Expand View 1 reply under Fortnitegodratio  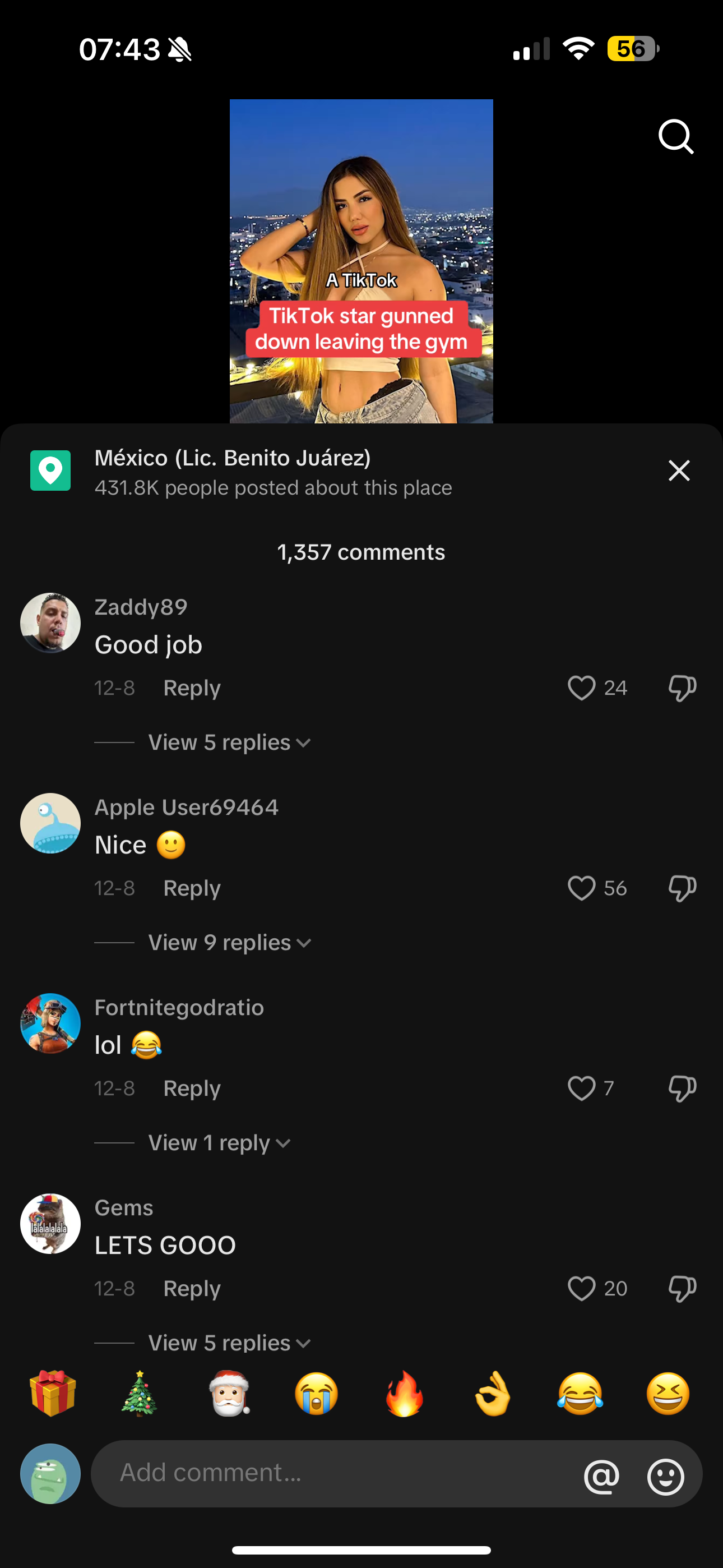[x=220, y=1143]
